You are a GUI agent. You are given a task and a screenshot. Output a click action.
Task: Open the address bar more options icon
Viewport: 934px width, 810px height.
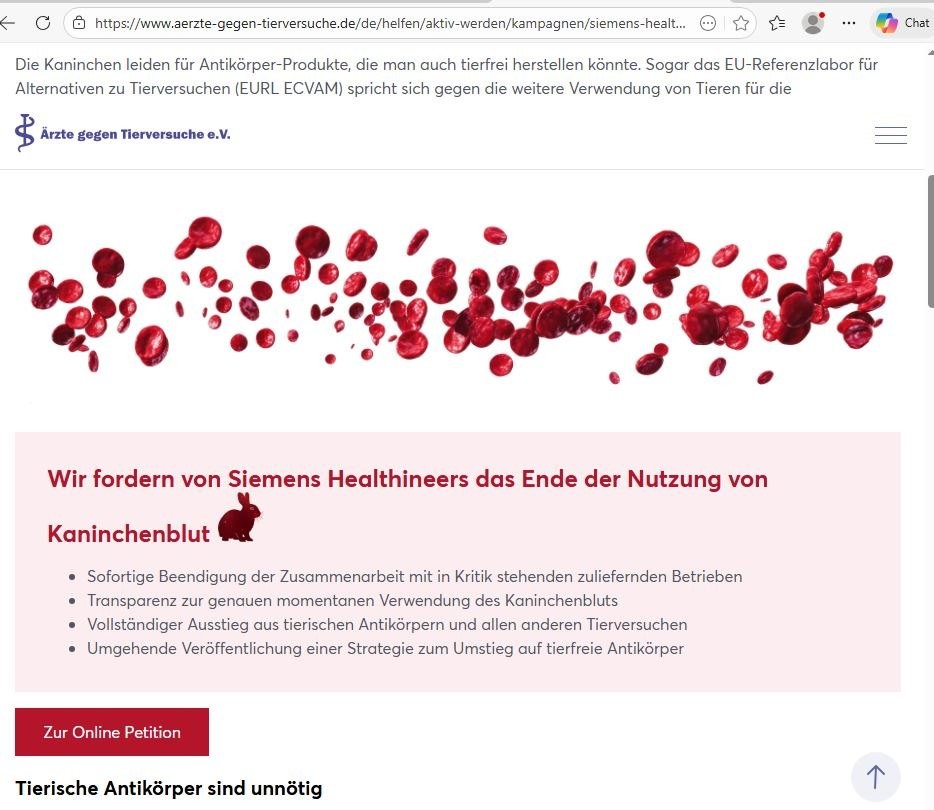pyautogui.click(x=708, y=22)
